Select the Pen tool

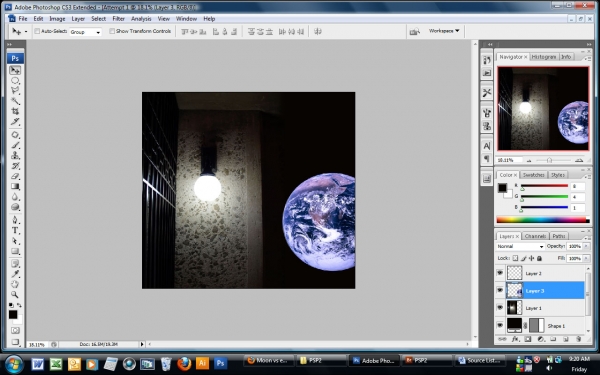[x=15, y=220]
